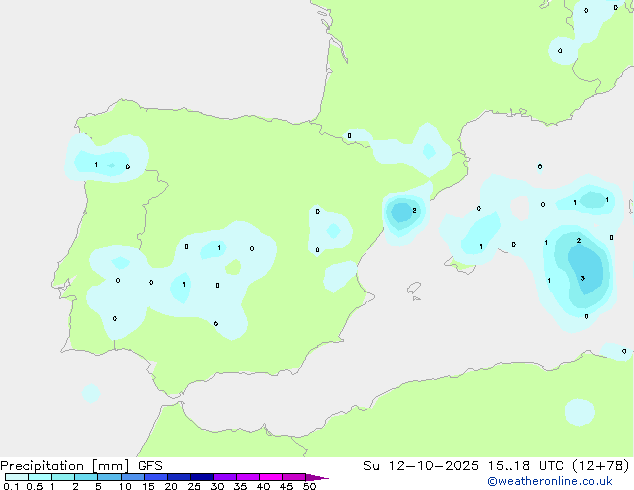Image resolution: width=634 pixels, height=490 pixels.
Task: Click the 40–45 mm magenta legend swatch
Action: (x=271, y=477)
